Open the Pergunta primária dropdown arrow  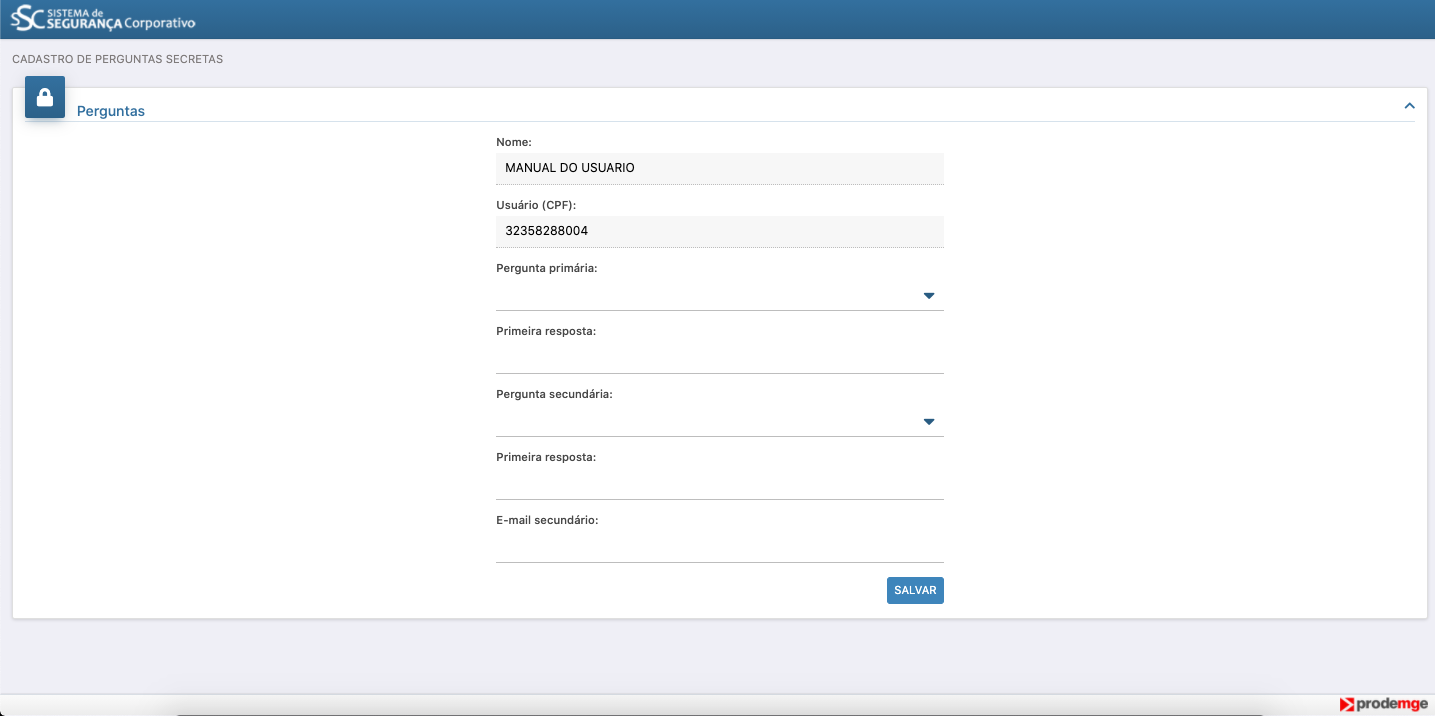pyautogui.click(x=928, y=296)
